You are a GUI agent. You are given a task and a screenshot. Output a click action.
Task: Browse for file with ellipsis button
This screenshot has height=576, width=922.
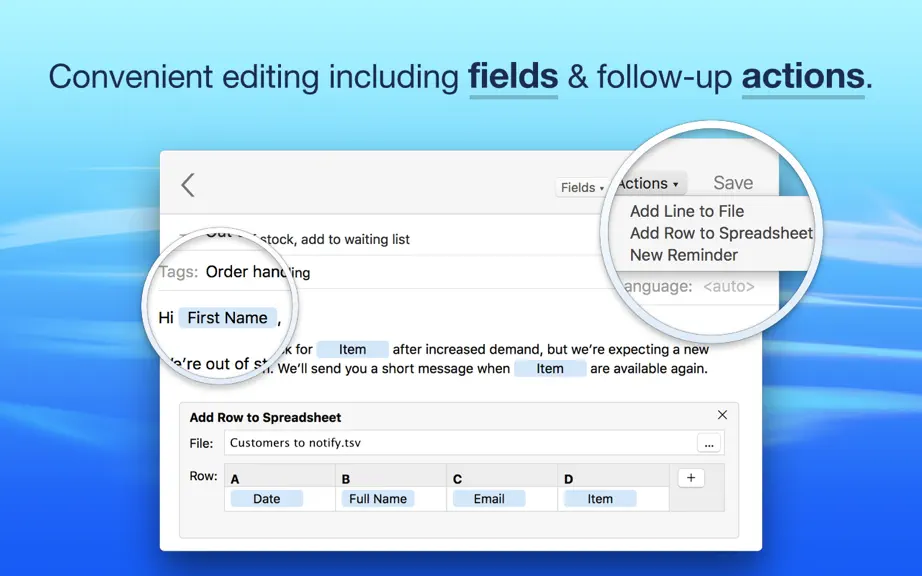709,443
